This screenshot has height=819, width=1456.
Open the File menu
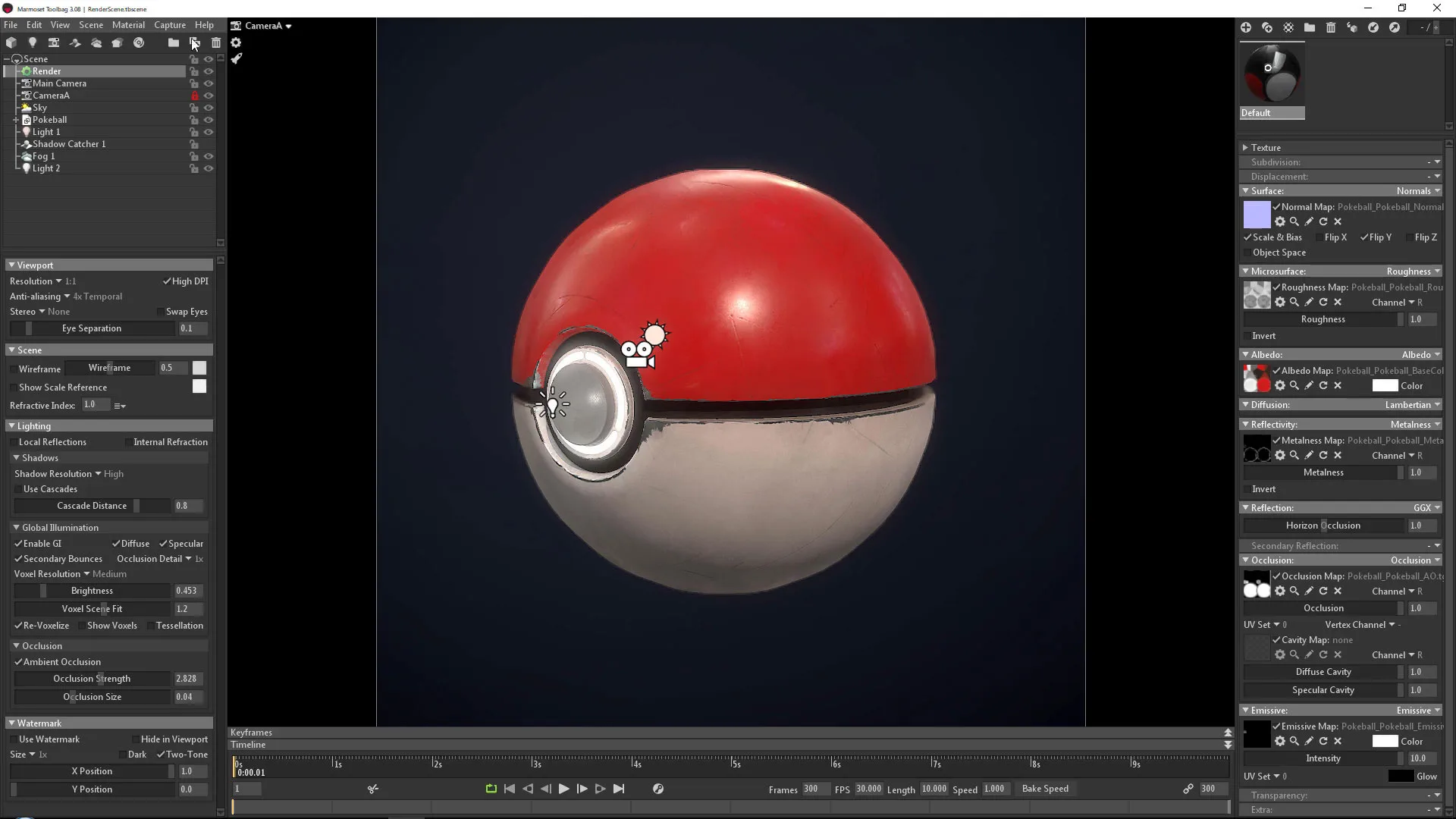(x=11, y=25)
